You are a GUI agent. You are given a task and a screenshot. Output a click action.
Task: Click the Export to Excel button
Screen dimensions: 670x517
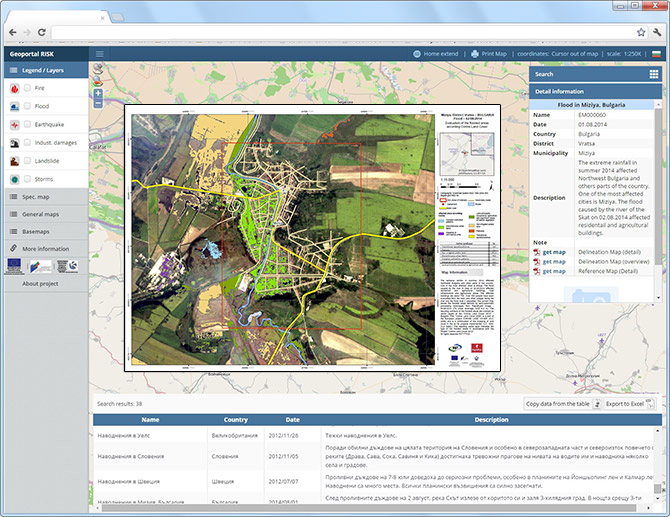[629, 404]
